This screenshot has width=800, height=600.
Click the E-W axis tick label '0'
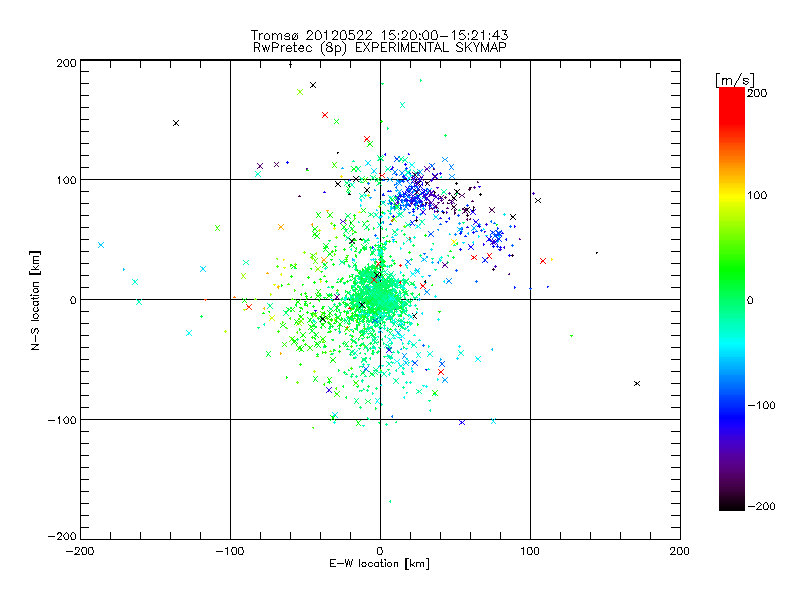point(380,551)
